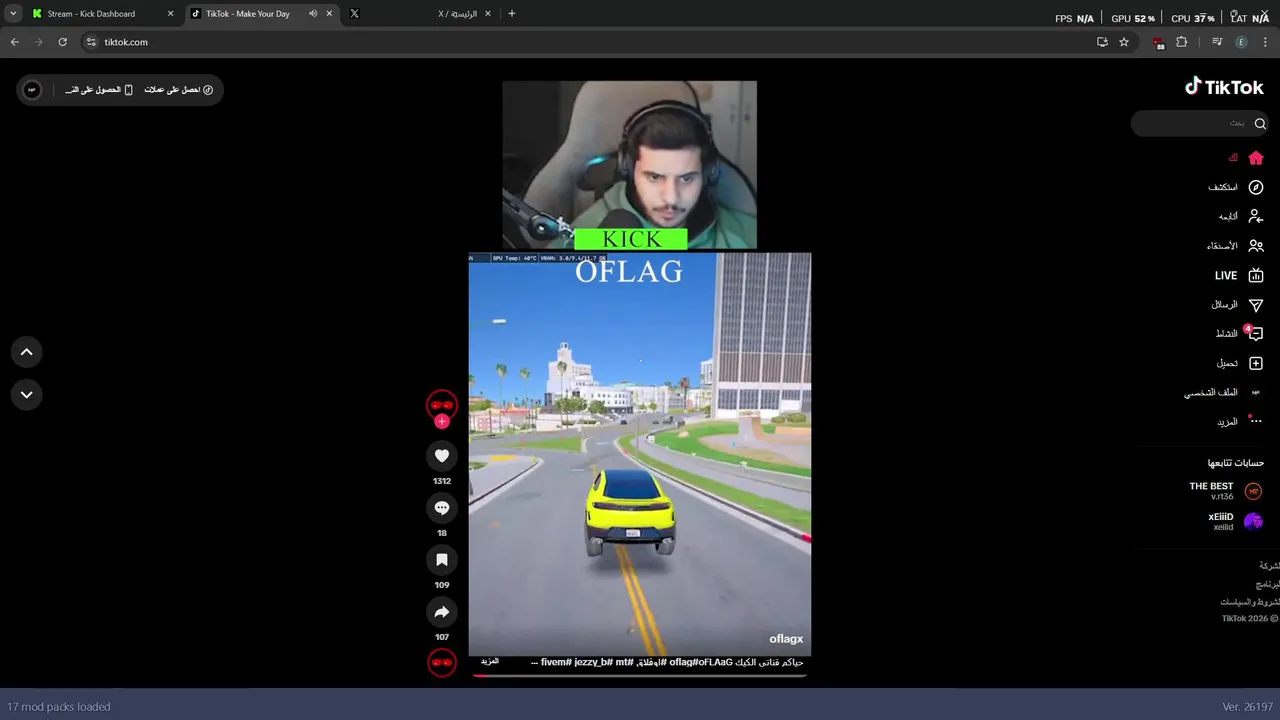Click the 'CPU 37 %' overlay readout

(1192, 19)
